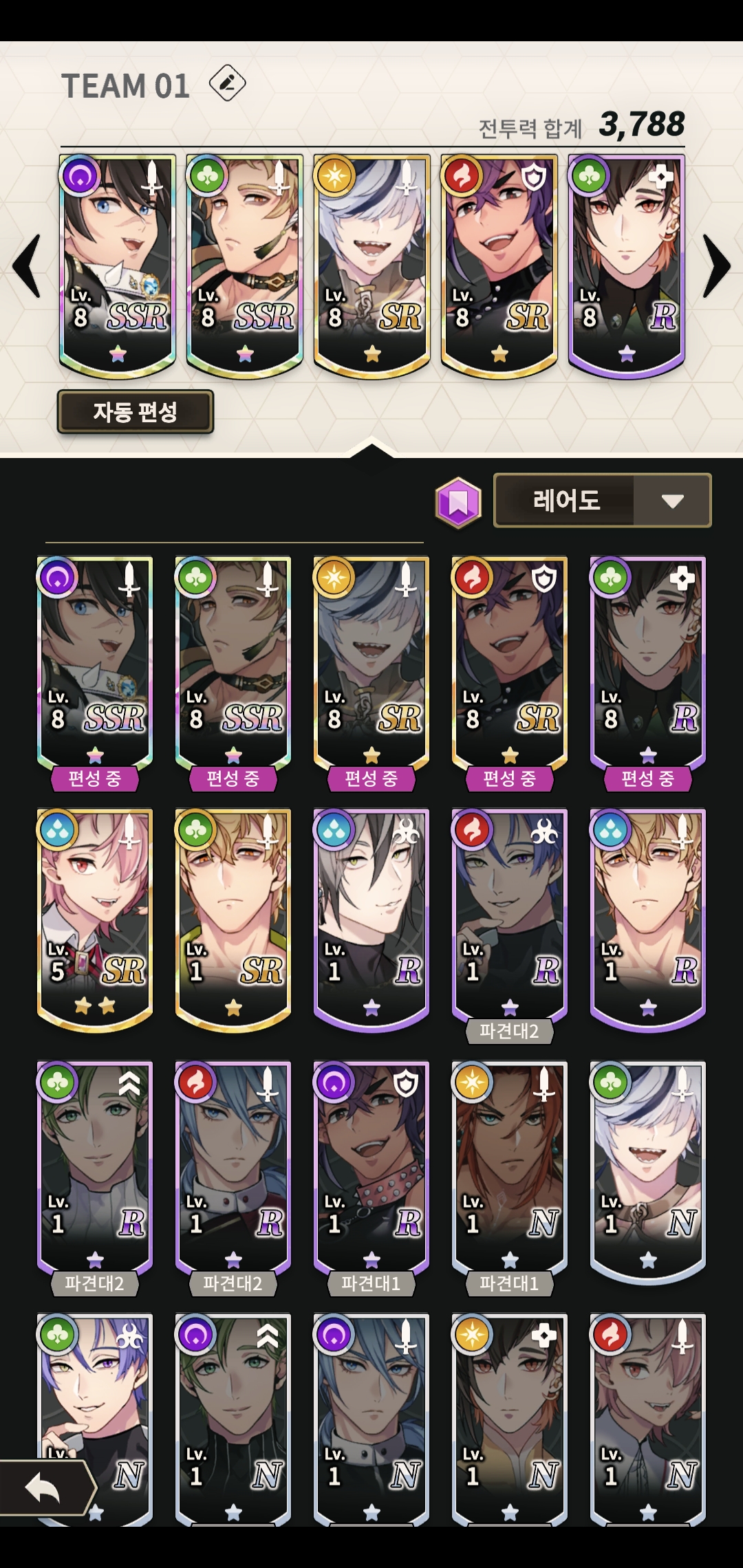Select the red-haired N card labeled 파견대1
Image resolution: width=743 pixels, height=1568 pixels.
pos(510,1177)
